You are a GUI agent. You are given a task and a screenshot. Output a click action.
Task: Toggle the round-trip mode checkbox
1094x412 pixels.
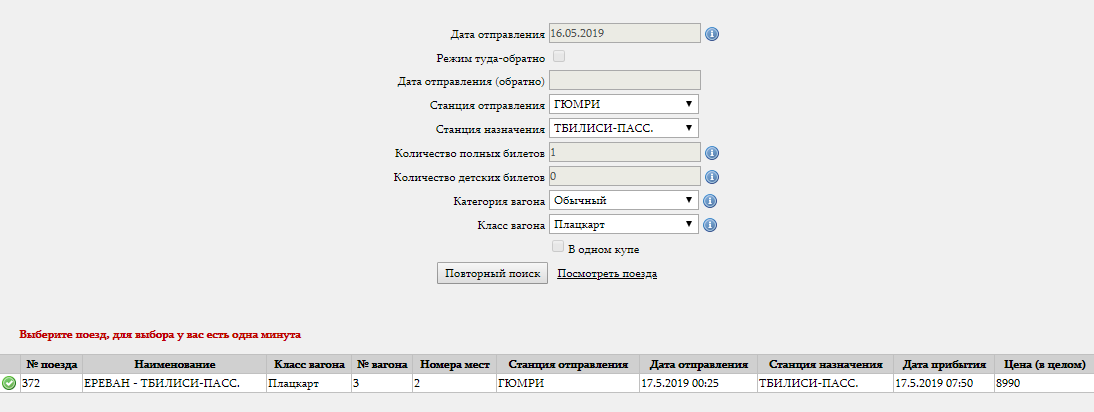(x=559, y=57)
